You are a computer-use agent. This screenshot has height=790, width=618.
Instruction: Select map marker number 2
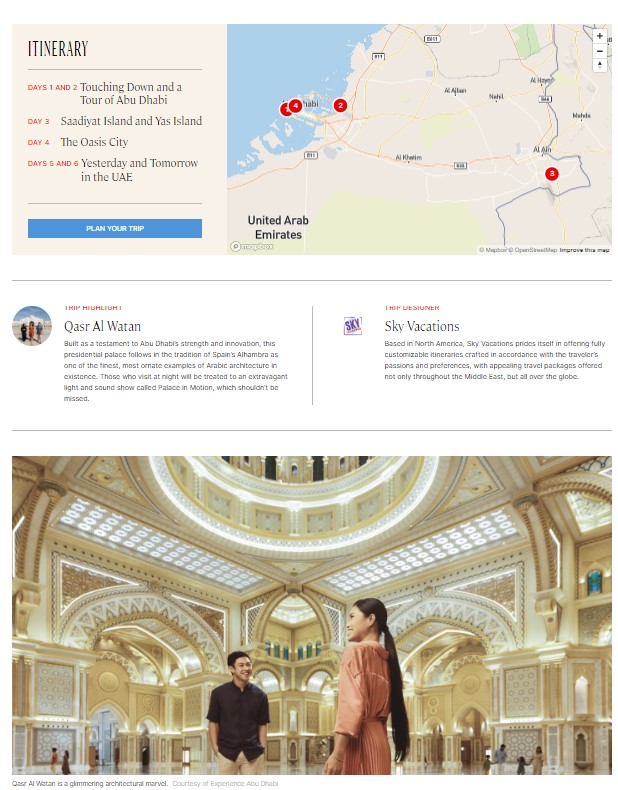tap(340, 105)
